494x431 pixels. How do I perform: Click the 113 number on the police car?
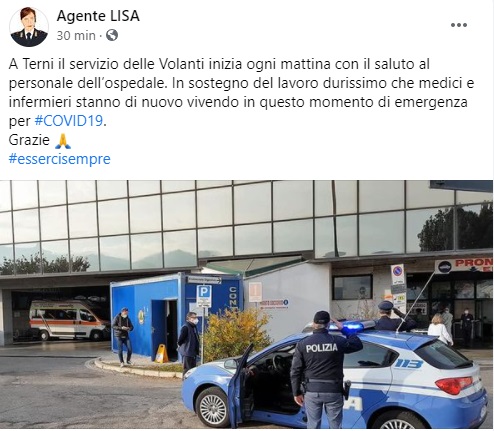coord(409,364)
